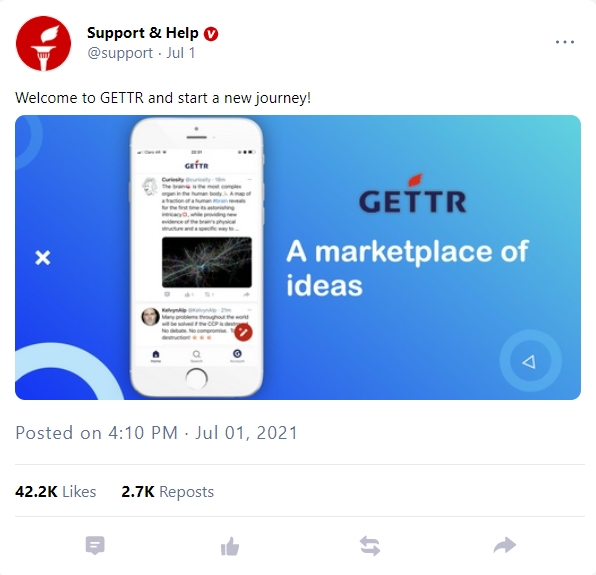596x575 pixels.
Task: Click the @support handle
Action: point(120,53)
